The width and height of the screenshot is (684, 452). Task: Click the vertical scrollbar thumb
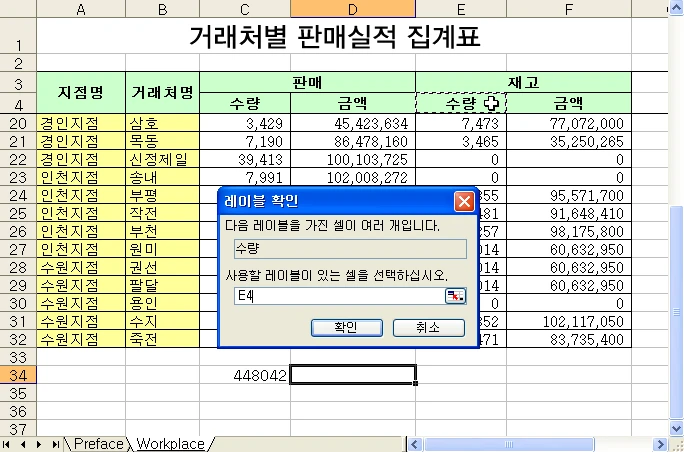pyautogui.click(x=676, y=312)
